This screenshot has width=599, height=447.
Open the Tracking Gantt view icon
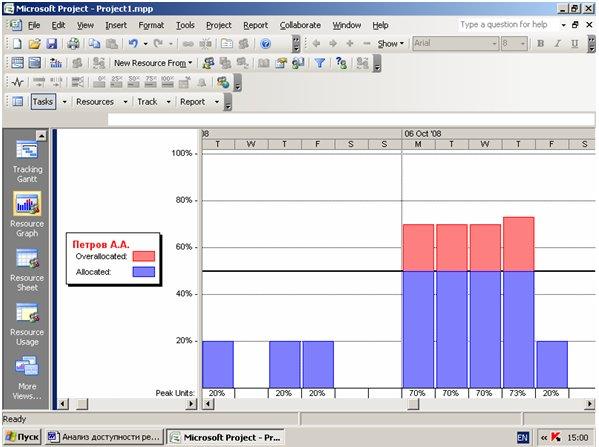click(x=27, y=150)
